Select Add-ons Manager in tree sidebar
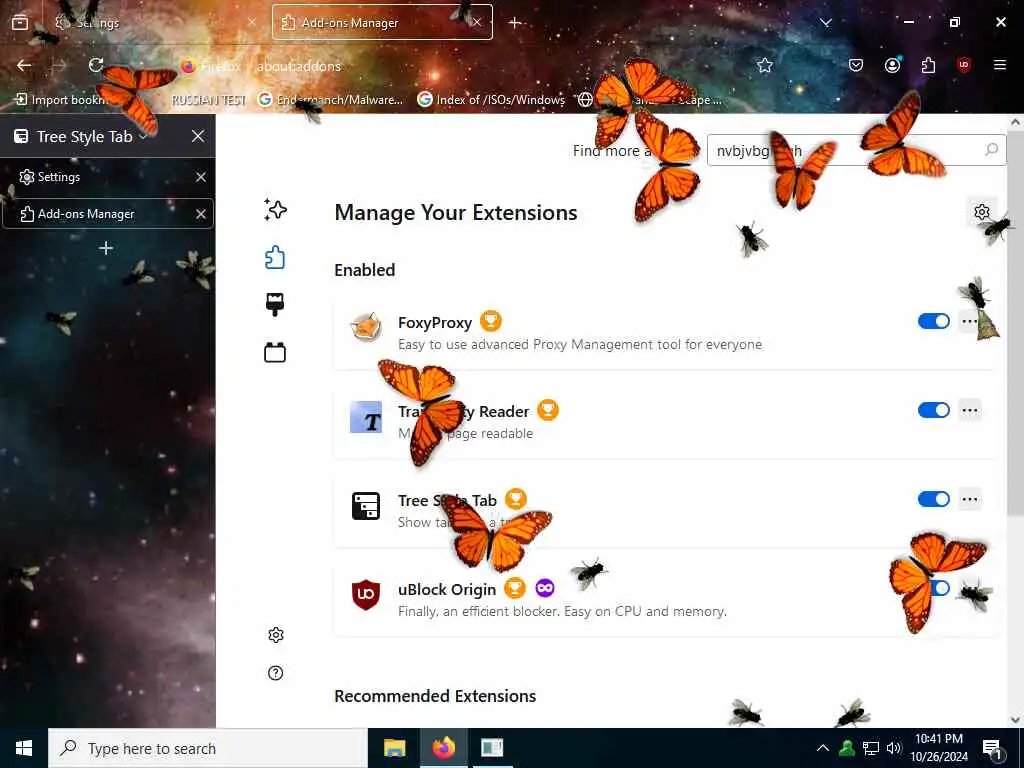The image size is (1024, 768). coord(108,214)
